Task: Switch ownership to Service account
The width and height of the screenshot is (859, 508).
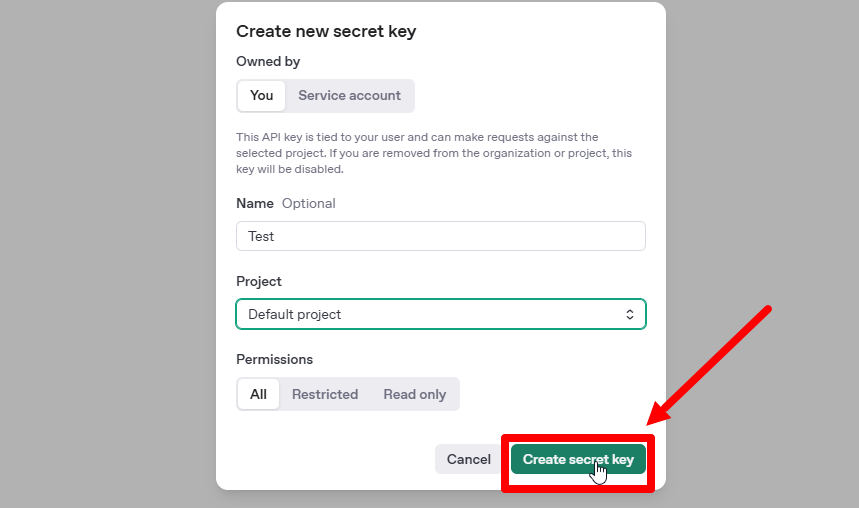Action: point(349,96)
